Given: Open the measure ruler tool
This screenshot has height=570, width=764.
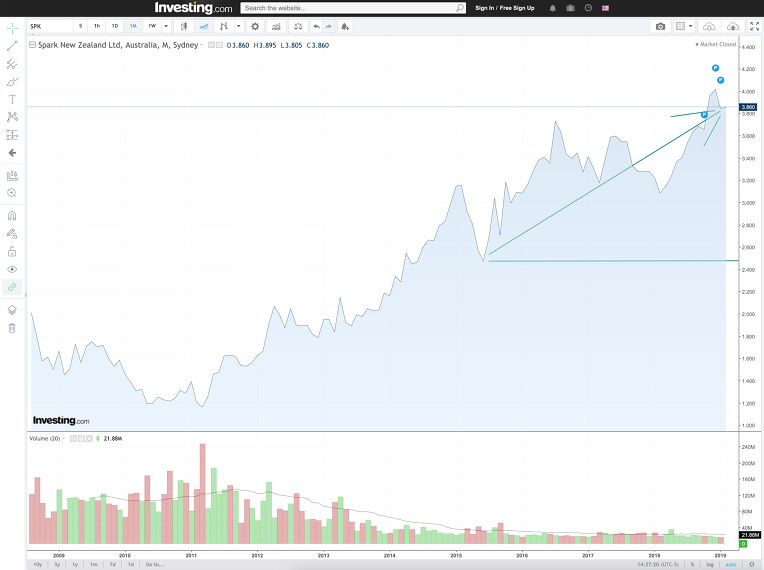Looking at the screenshot, I should pos(12,175).
